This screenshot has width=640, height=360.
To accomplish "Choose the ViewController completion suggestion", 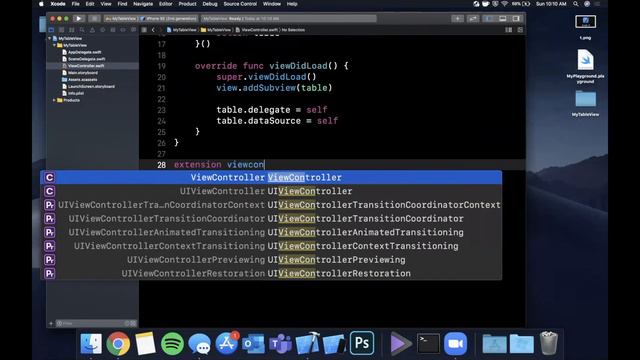I will click(271, 178).
